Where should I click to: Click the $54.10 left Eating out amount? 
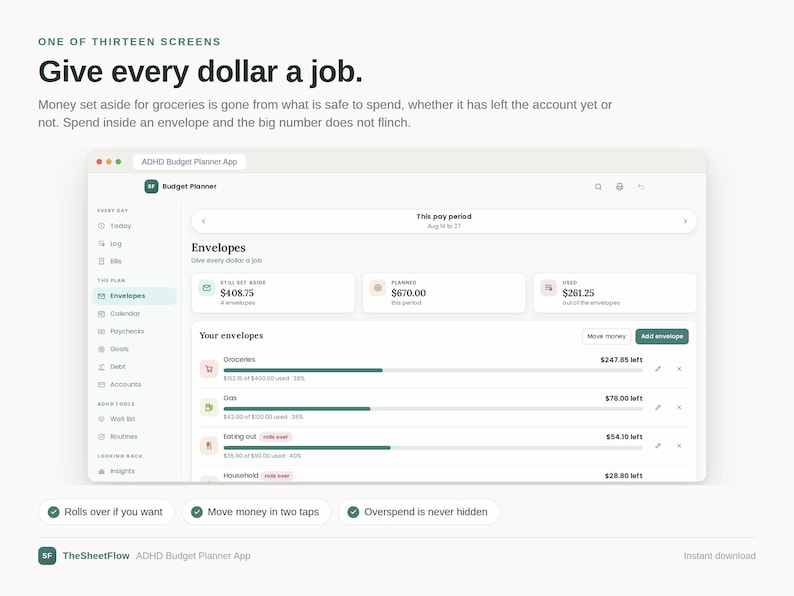click(x=624, y=437)
